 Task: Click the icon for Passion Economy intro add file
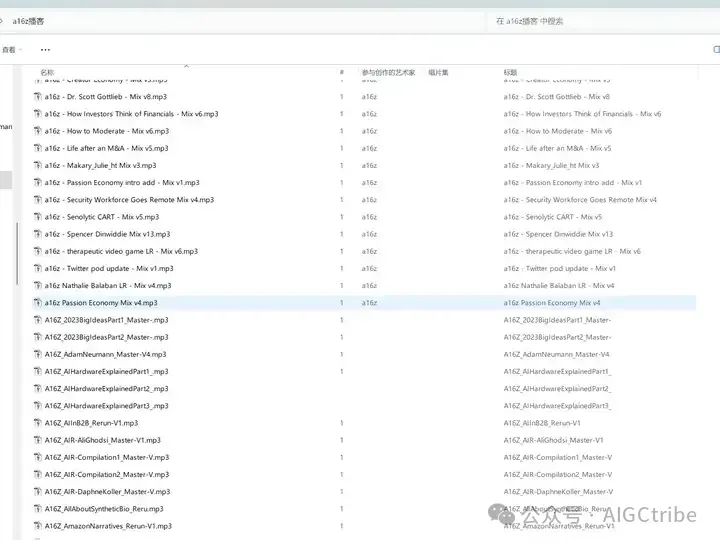coord(38,183)
